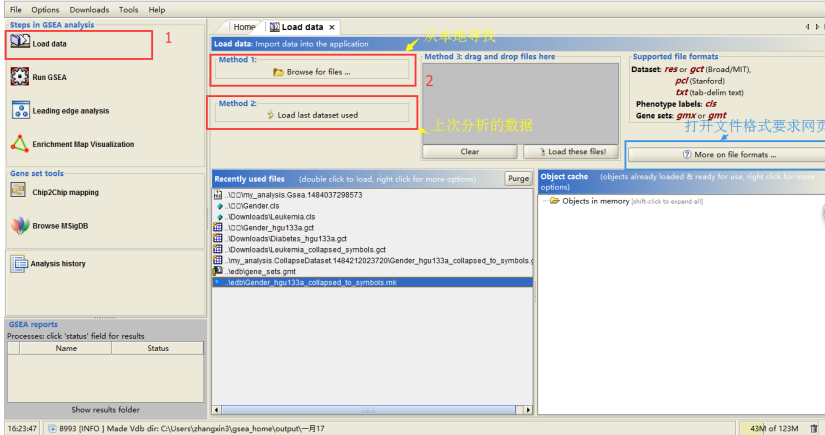Open the Analysis history icon
825x435 pixels.
point(19,264)
